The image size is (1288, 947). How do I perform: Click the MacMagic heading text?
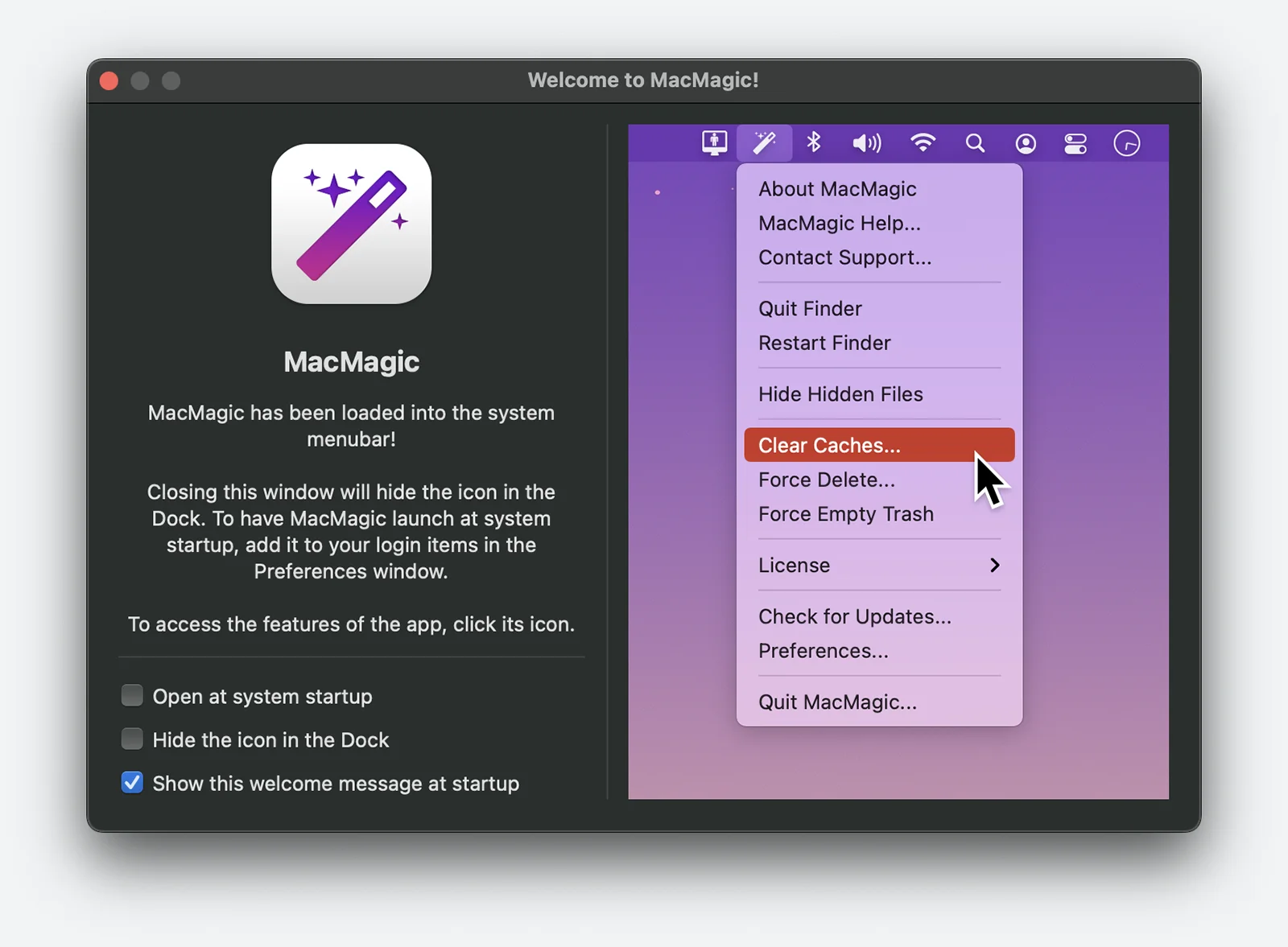point(352,362)
